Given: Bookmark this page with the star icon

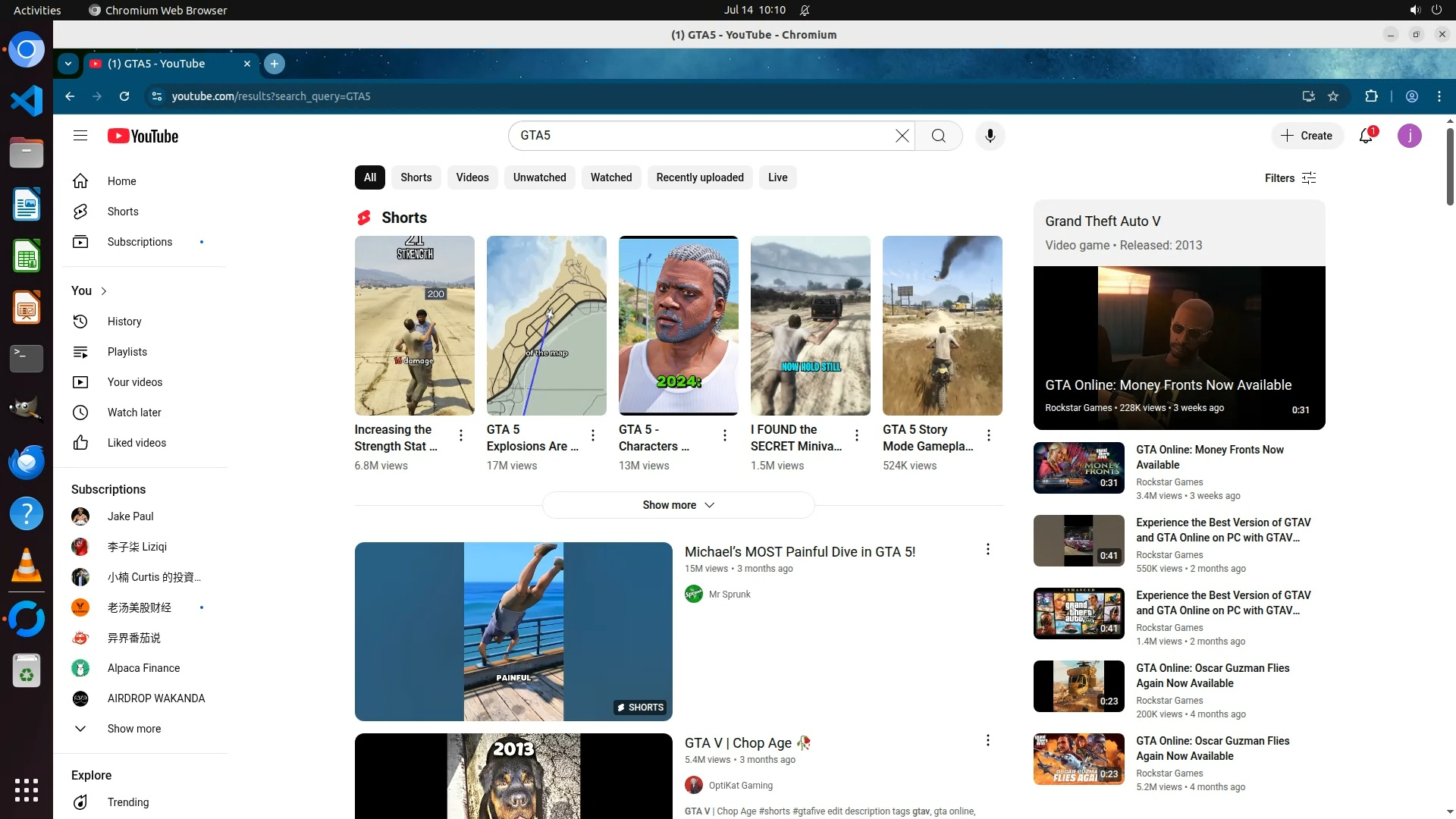Looking at the screenshot, I should [x=1333, y=96].
